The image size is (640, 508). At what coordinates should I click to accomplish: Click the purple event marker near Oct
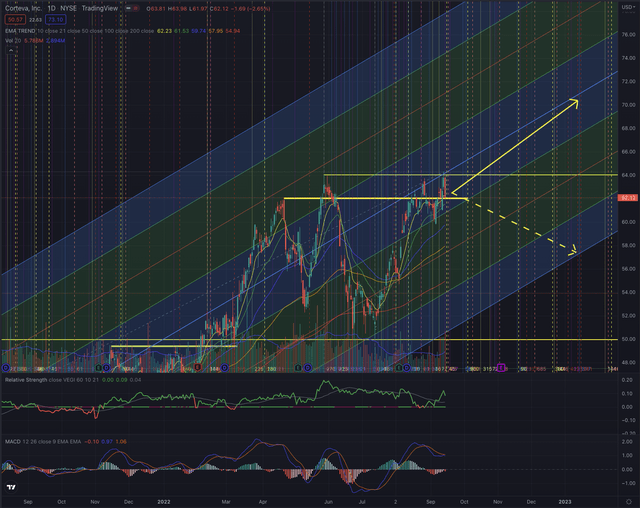(501, 368)
